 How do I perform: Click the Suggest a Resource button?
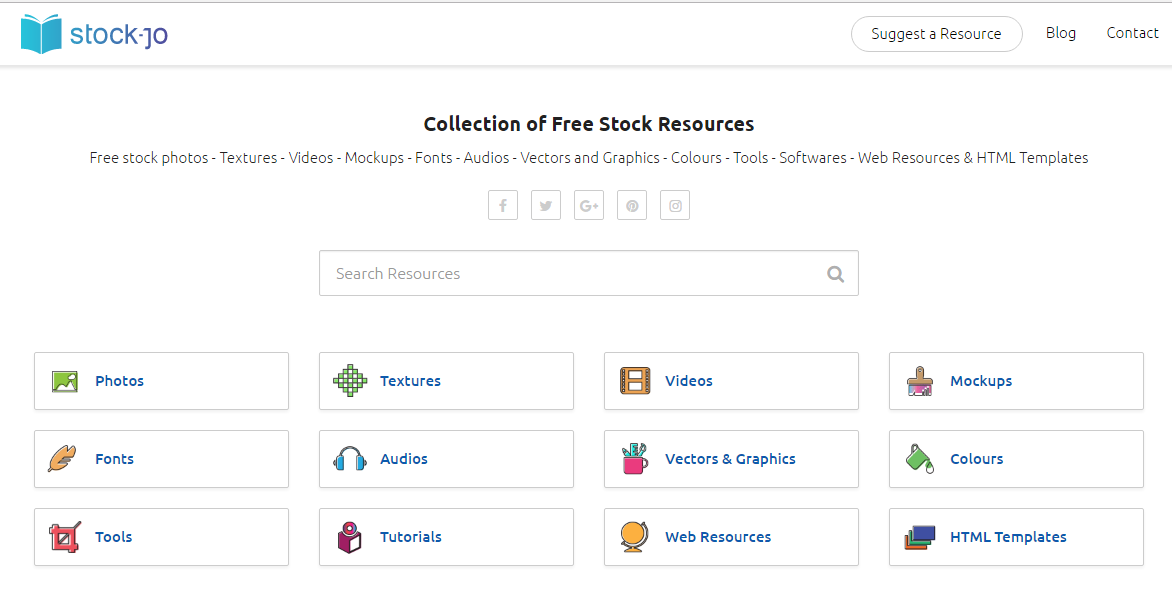(937, 34)
